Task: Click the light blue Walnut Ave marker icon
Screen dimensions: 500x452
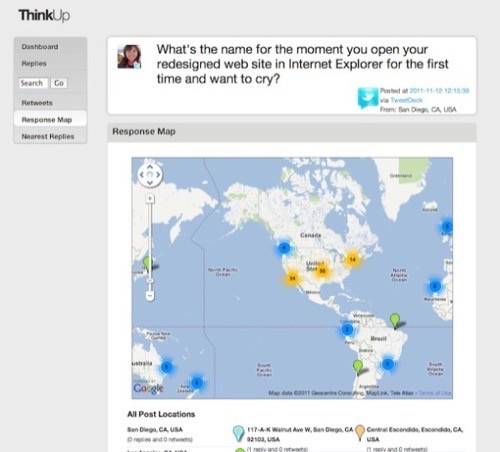Action: click(x=238, y=434)
